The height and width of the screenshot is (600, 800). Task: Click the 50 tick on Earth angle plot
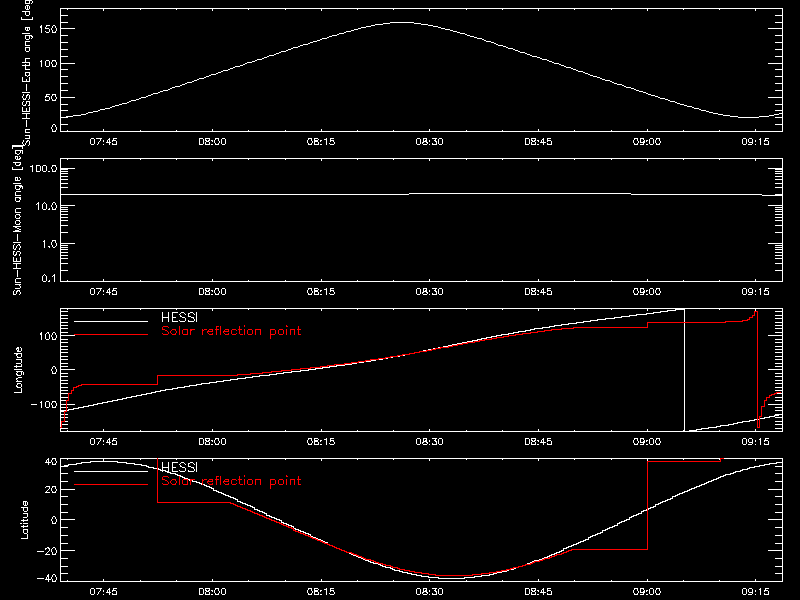(51, 97)
